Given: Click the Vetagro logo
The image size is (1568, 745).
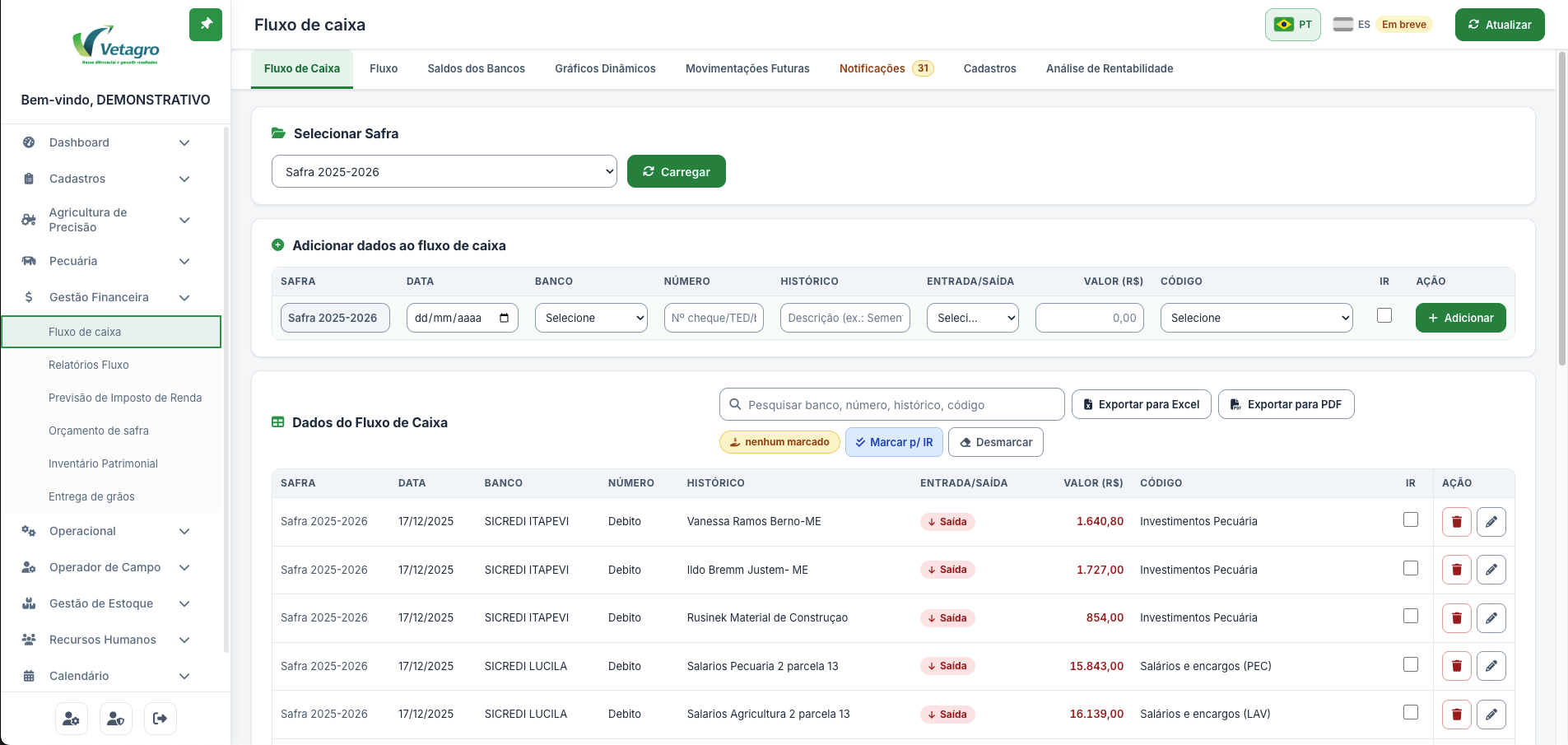Looking at the screenshot, I should [116, 44].
